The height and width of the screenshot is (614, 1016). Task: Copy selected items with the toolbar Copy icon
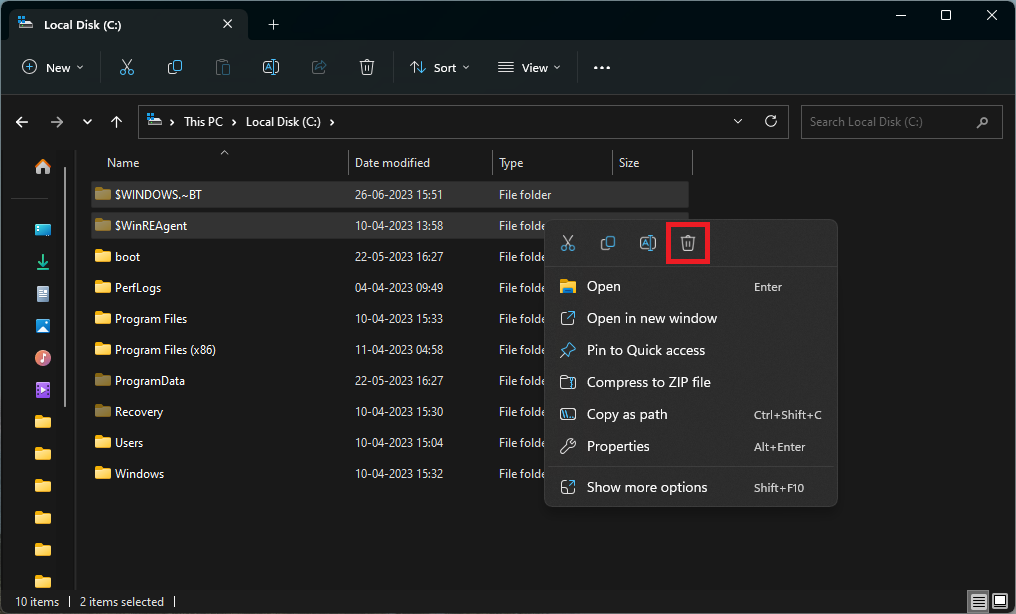point(175,67)
